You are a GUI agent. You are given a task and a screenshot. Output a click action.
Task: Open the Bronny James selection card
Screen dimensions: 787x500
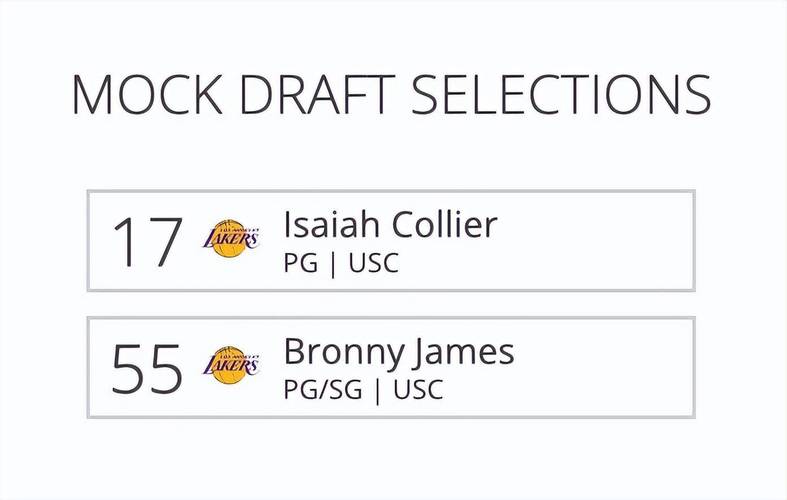pos(391,367)
